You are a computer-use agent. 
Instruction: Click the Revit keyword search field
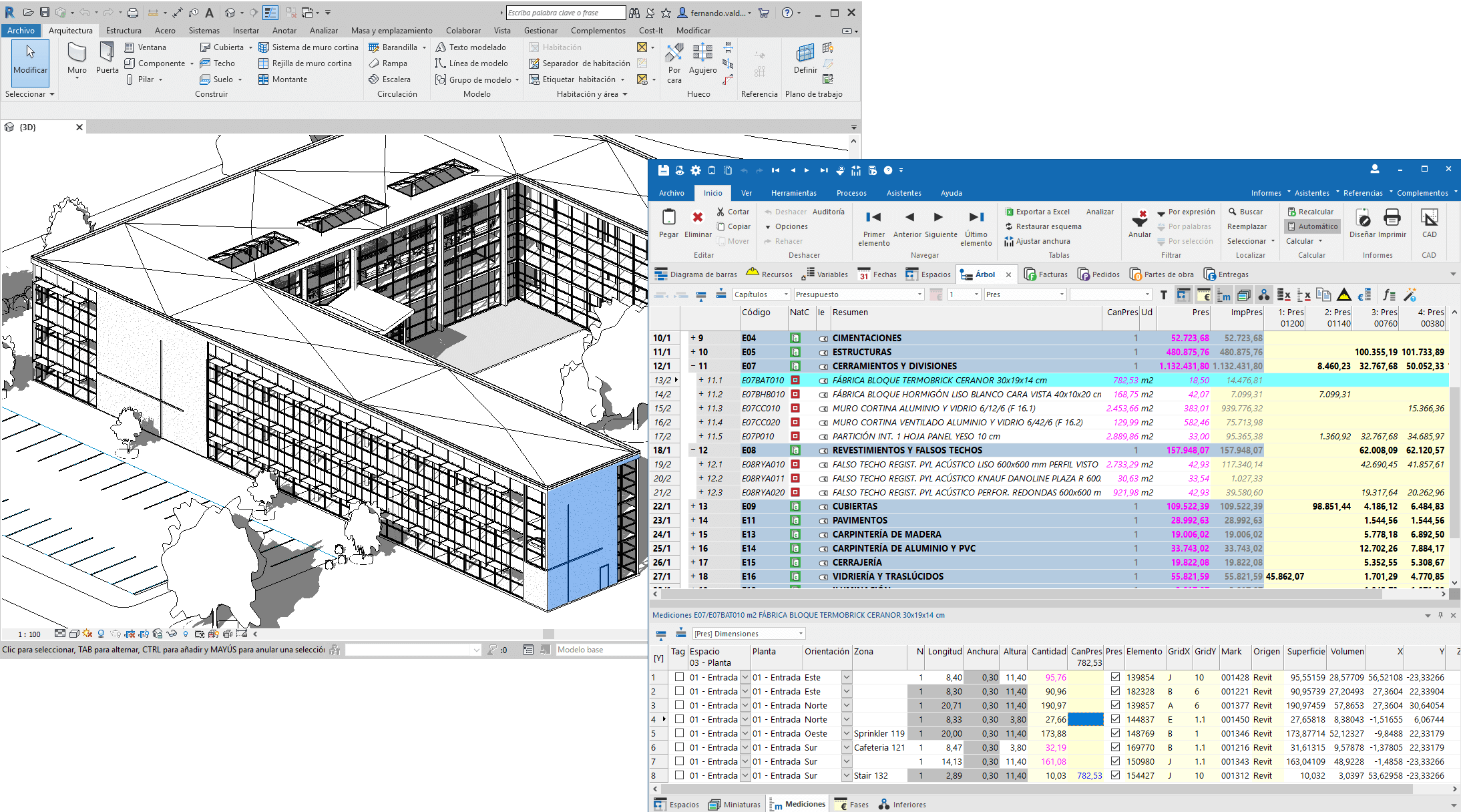pos(565,13)
